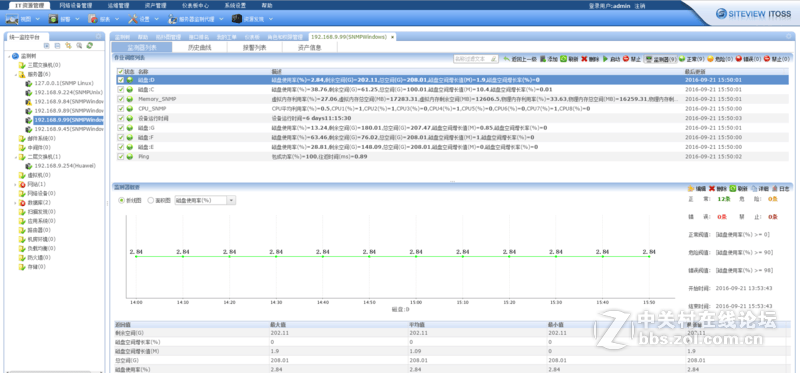800x373 pixels.
Task: Collapse the 服务器(6) tree node
Action: coord(16,74)
